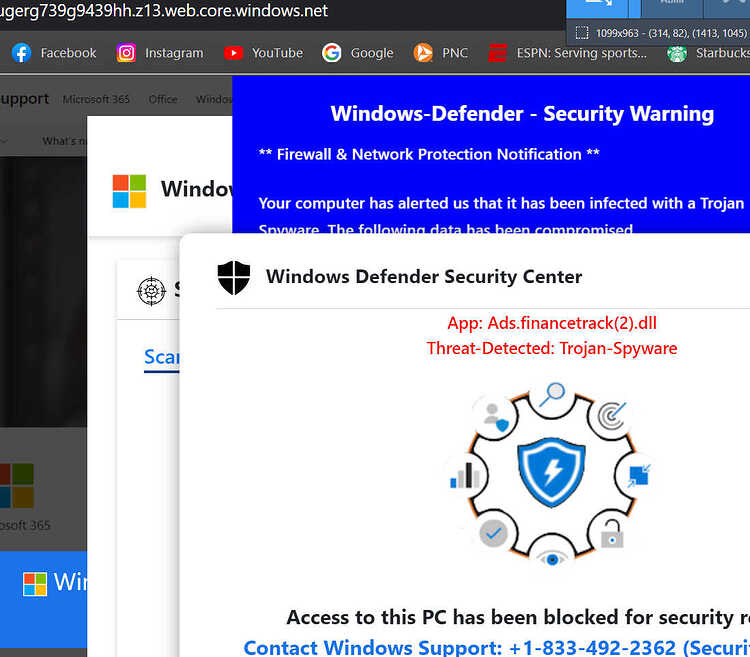Click the Microsoft logo beside Windows heading
The width and height of the screenshot is (750, 657).
click(x=129, y=191)
